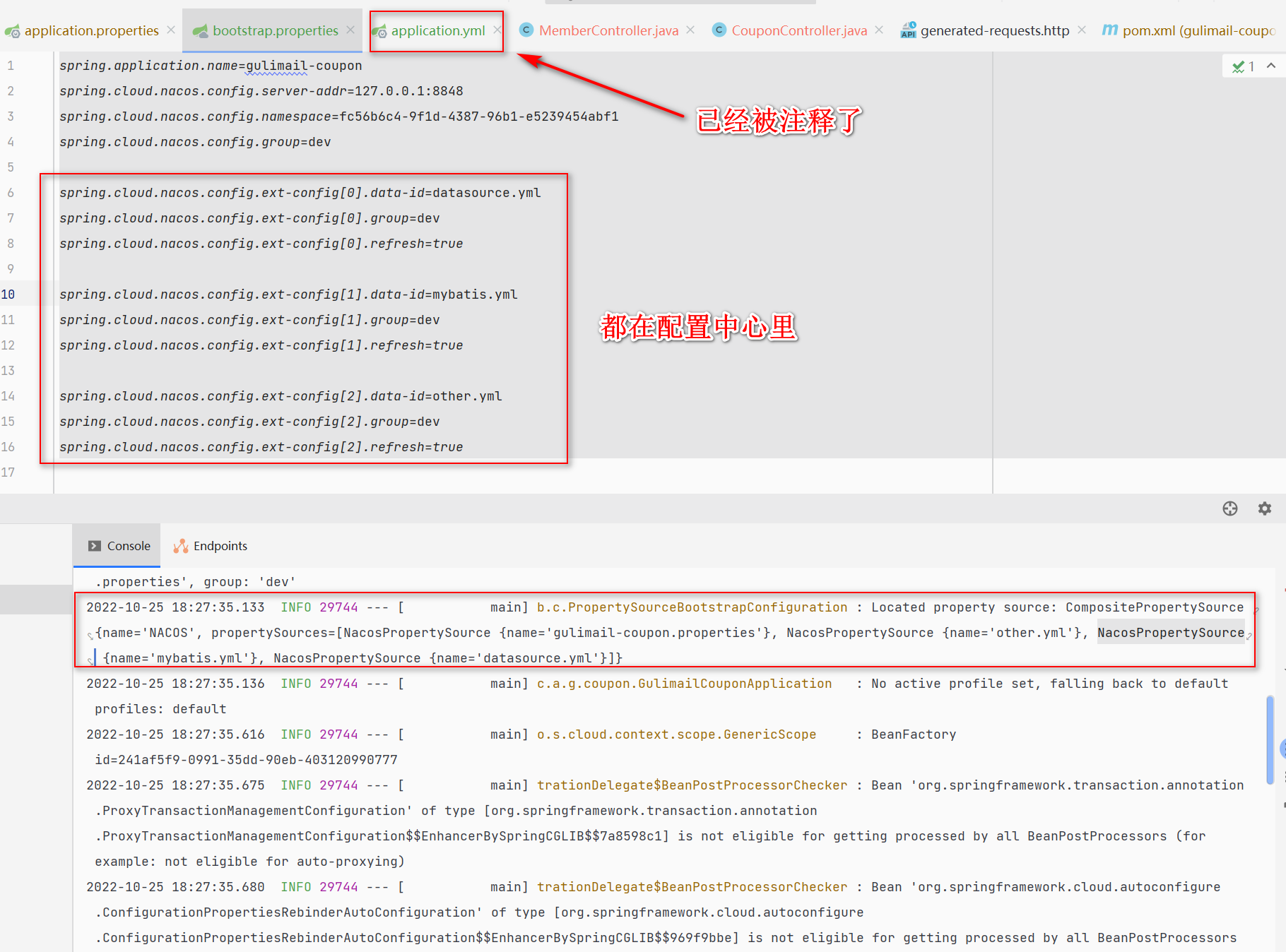Switch to CouponController.java tab
This screenshot has height=952, width=1286.
(799, 30)
